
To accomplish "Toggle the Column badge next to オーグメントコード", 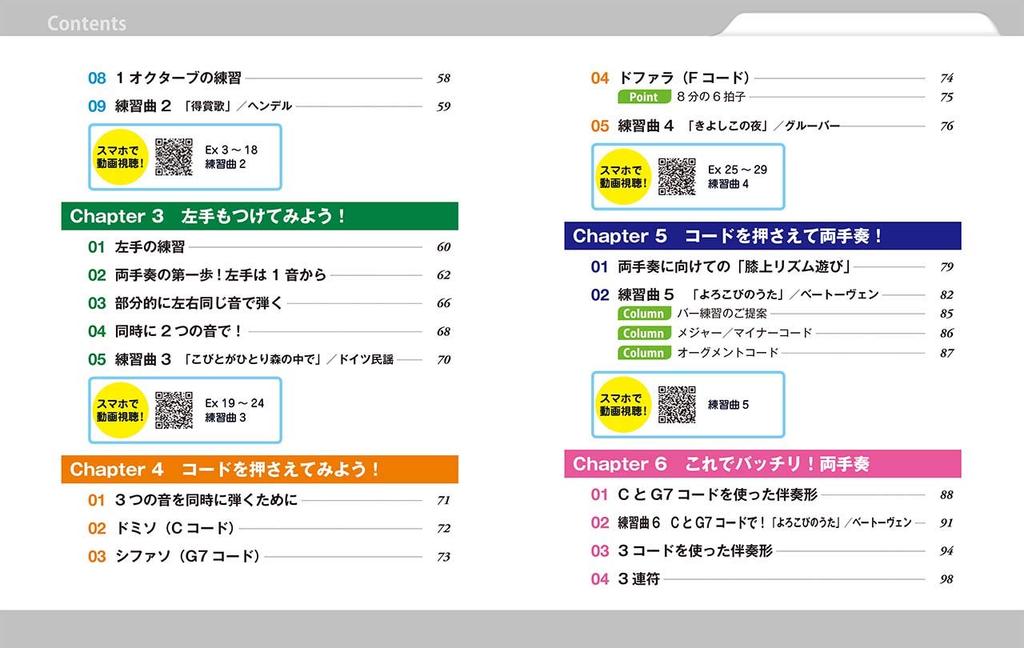I will click(643, 352).
